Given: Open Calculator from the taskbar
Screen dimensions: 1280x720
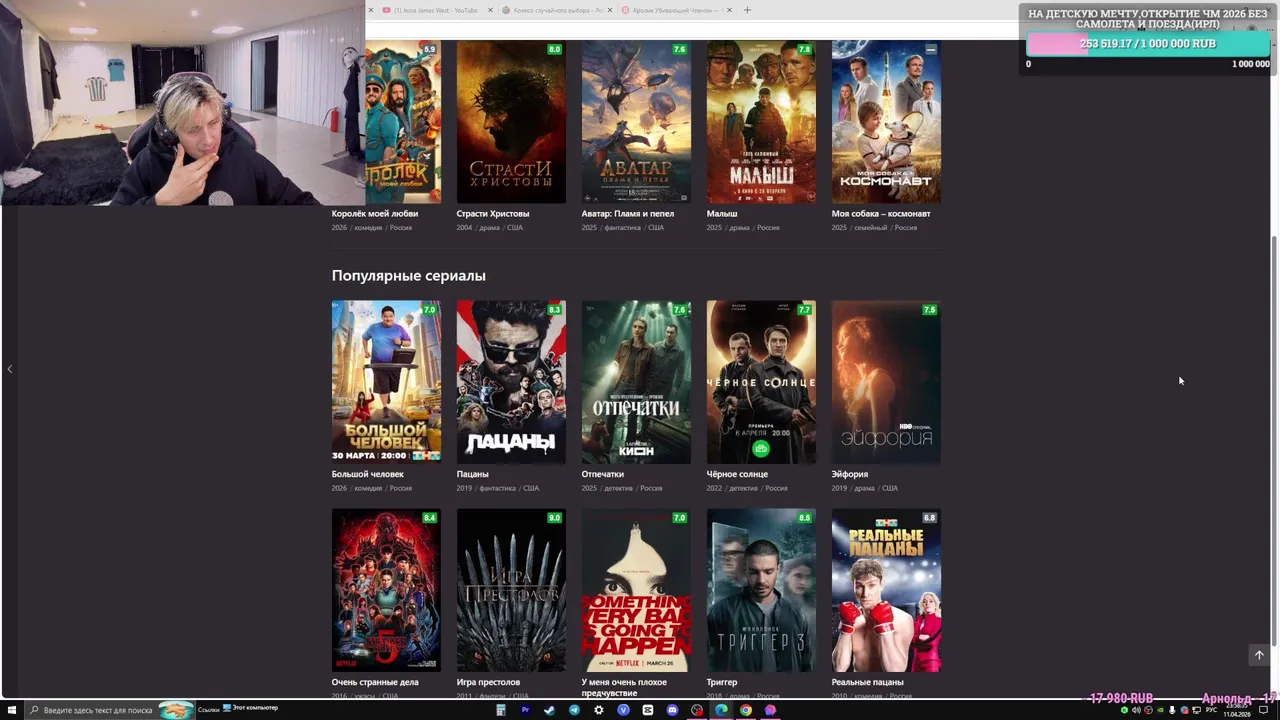Looking at the screenshot, I should pyautogui.click(x=501, y=710).
